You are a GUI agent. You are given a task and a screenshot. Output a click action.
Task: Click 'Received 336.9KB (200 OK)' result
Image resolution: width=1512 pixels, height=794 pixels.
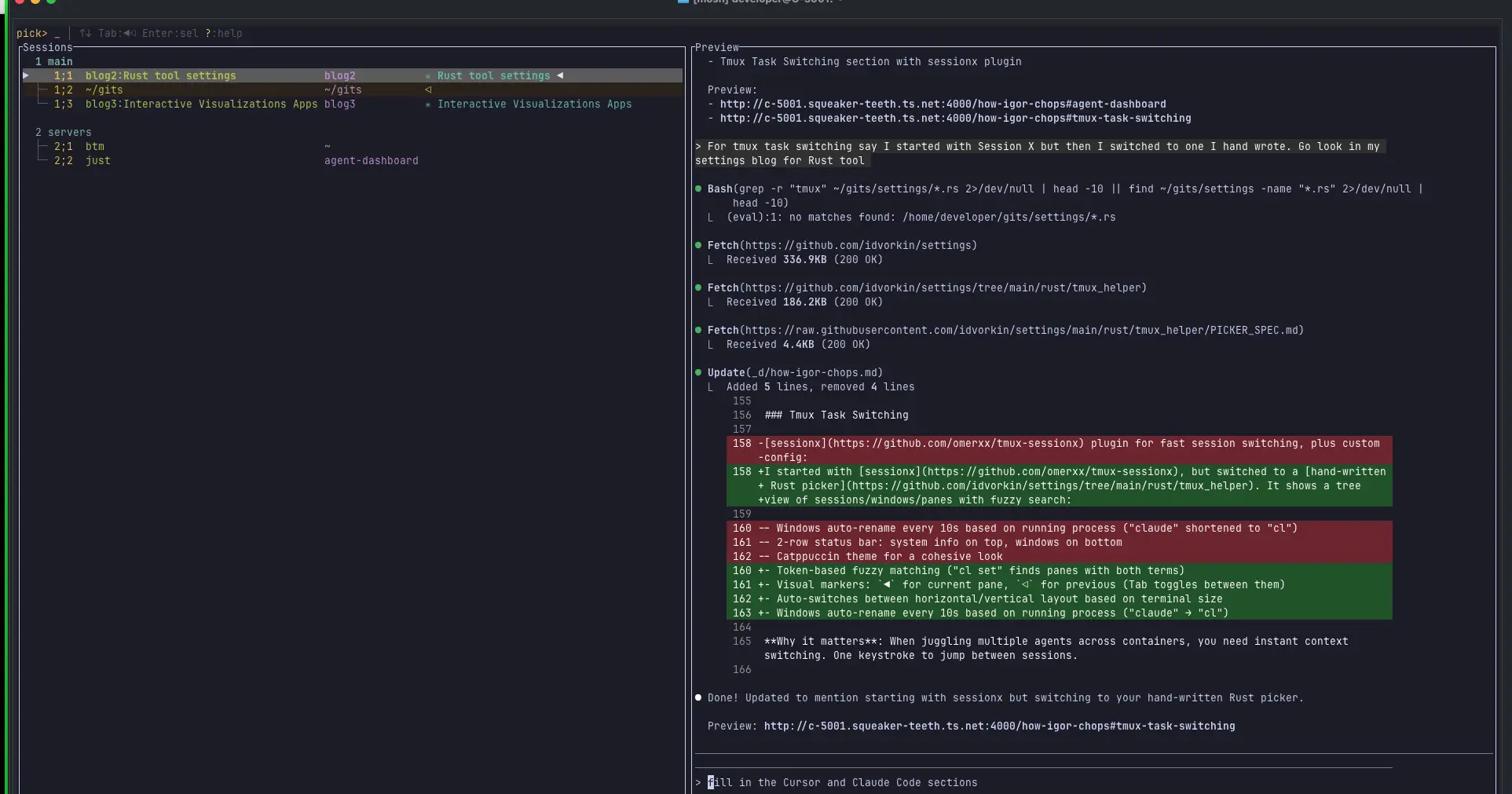pyautogui.click(x=805, y=259)
